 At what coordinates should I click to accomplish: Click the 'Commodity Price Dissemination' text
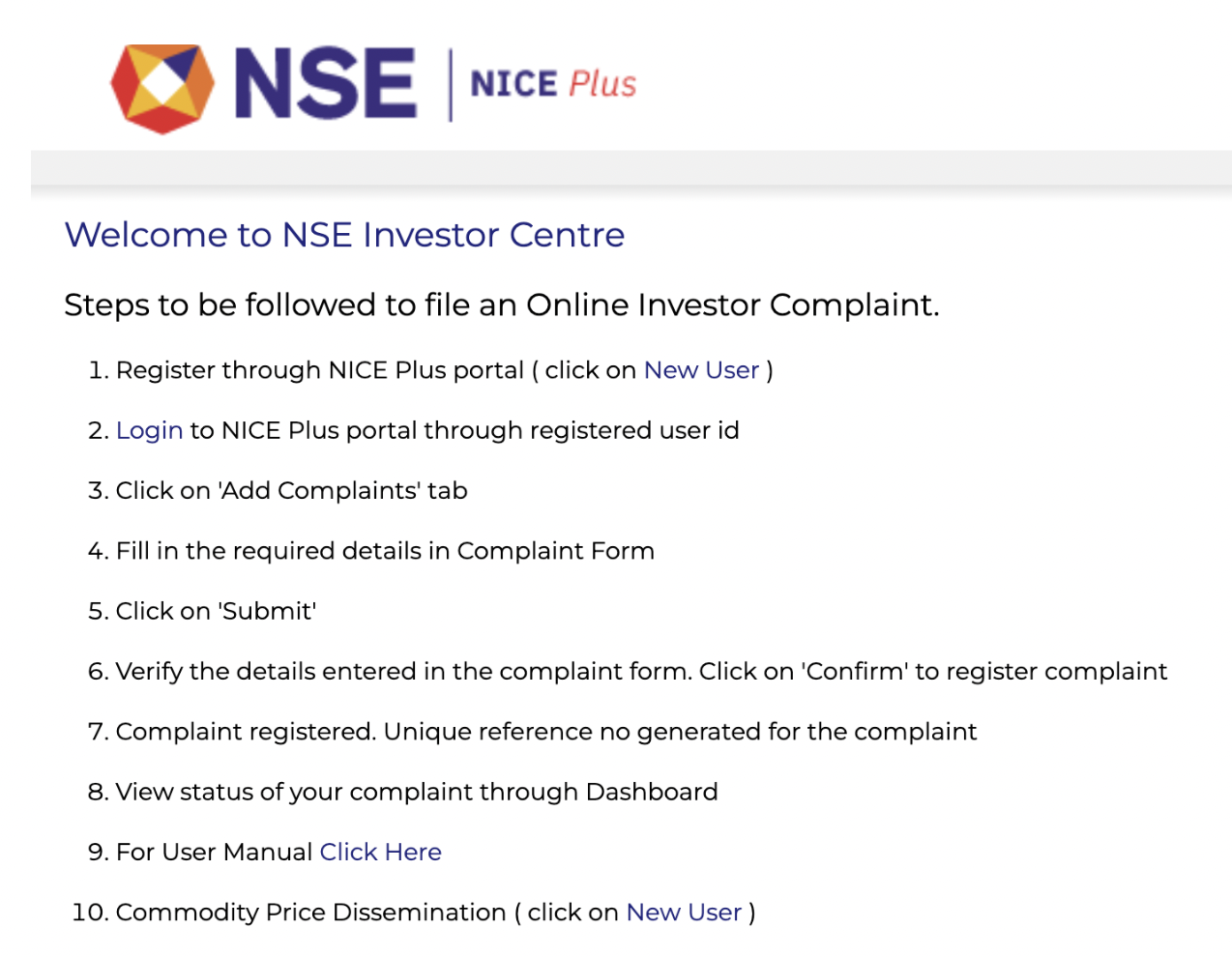click(310, 912)
